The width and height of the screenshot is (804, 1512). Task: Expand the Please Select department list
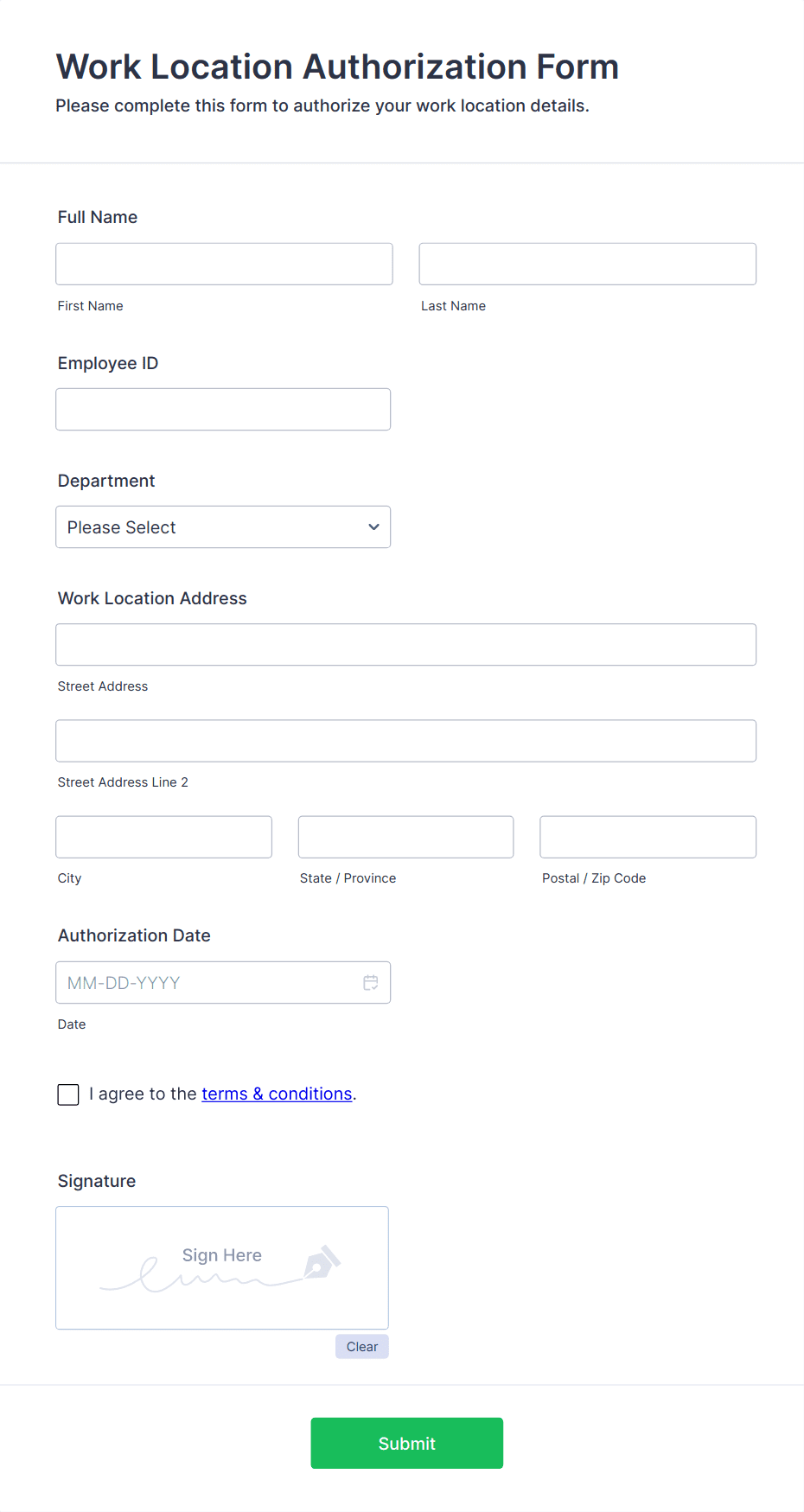point(223,526)
